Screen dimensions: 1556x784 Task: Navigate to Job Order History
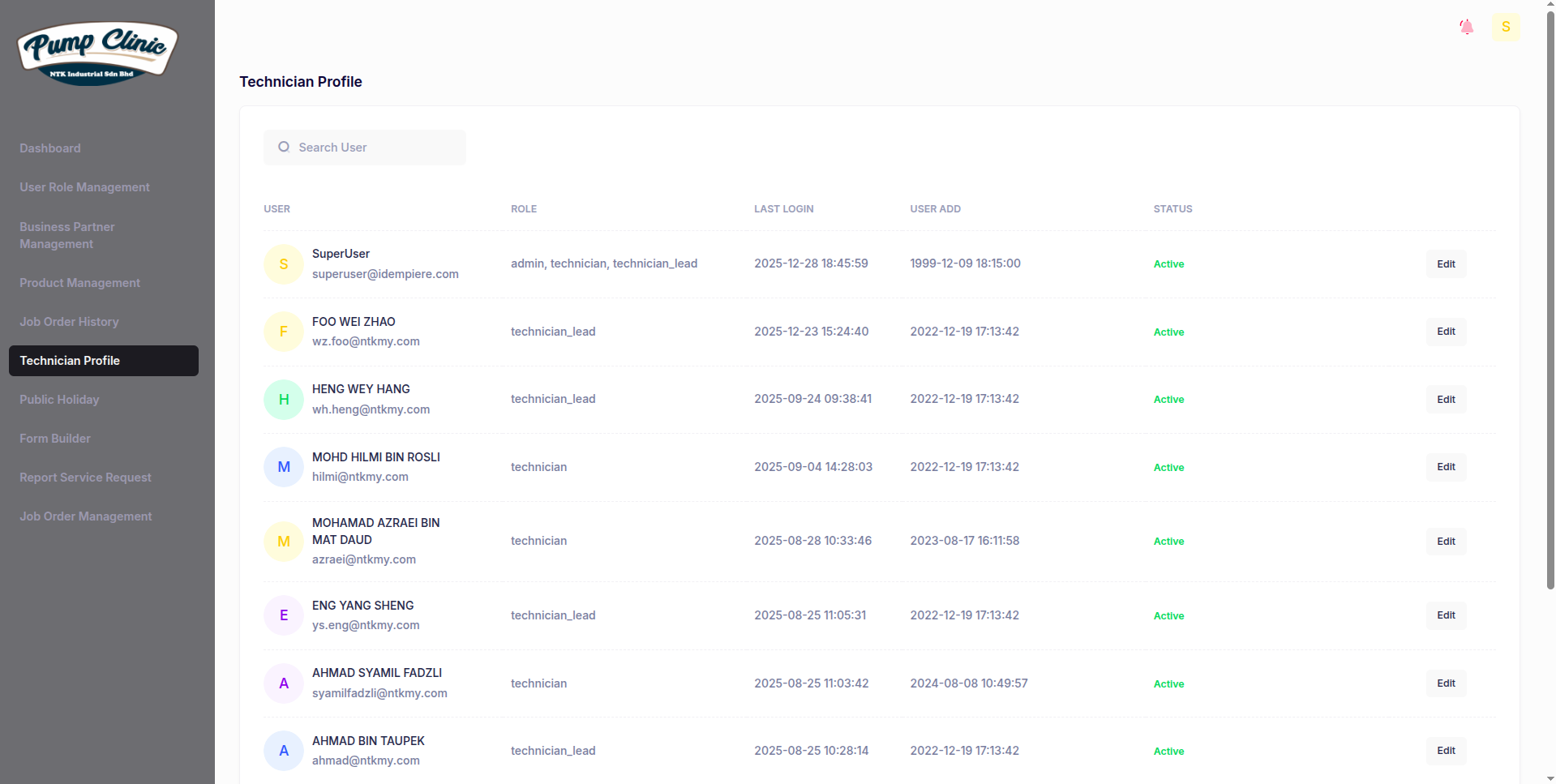coord(69,322)
